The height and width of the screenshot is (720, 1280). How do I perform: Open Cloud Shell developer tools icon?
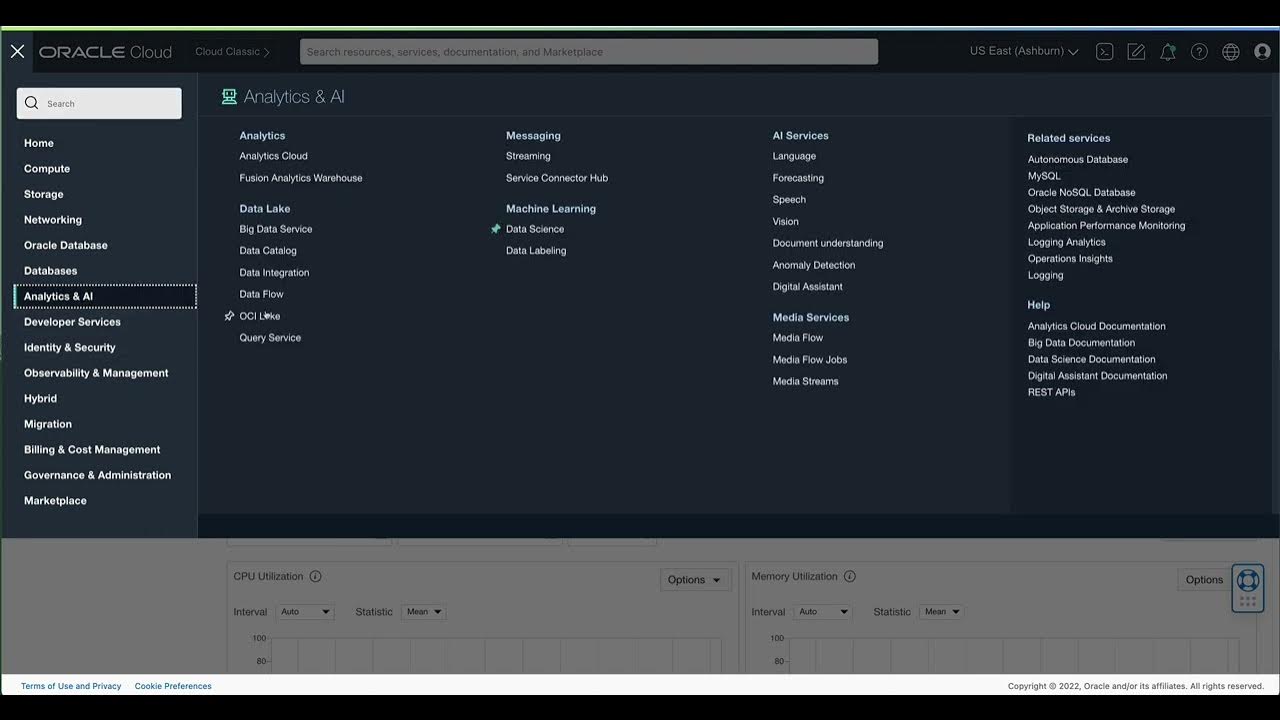(x=1105, y=52)
